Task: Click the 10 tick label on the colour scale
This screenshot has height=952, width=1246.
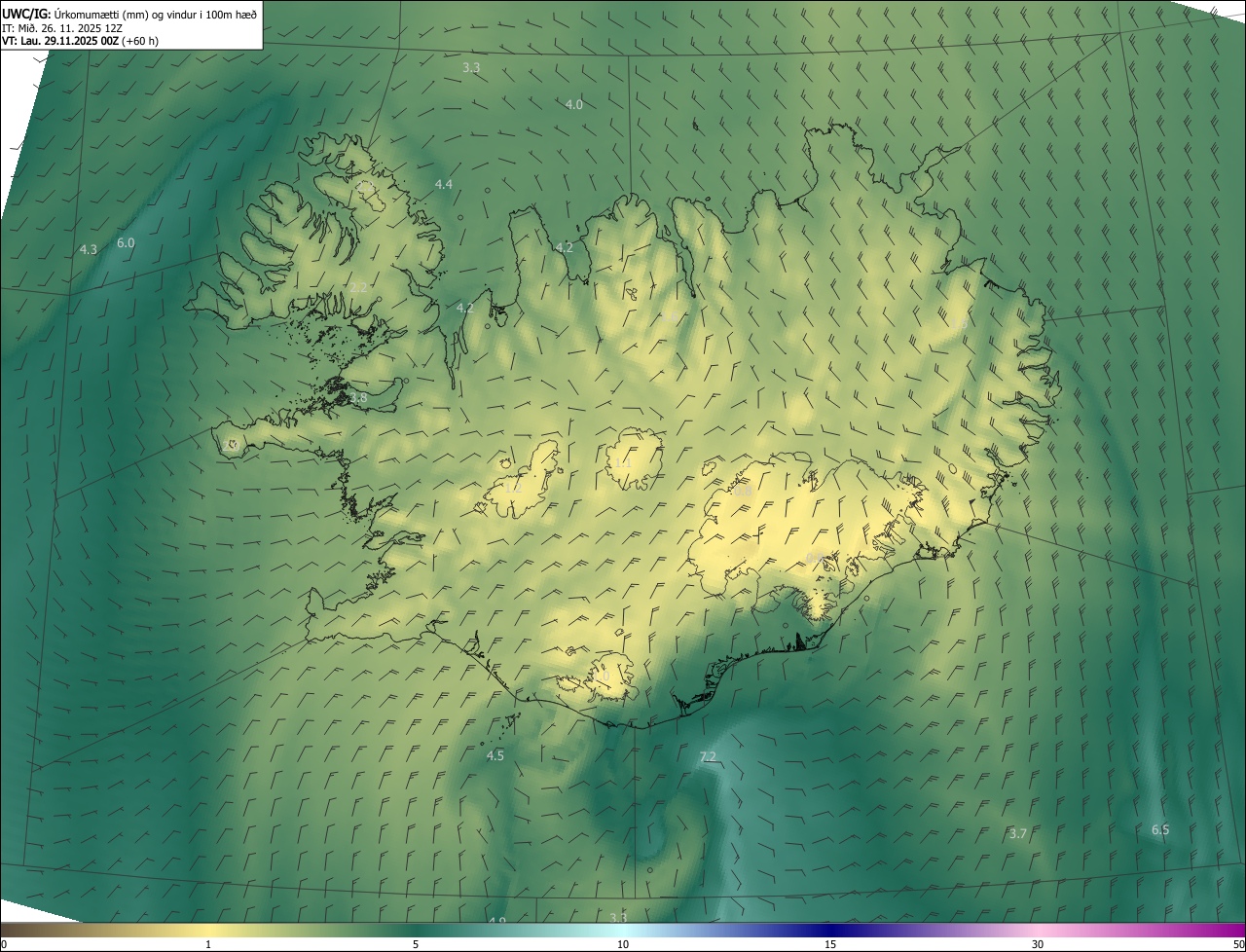Action: click(623, 944)
